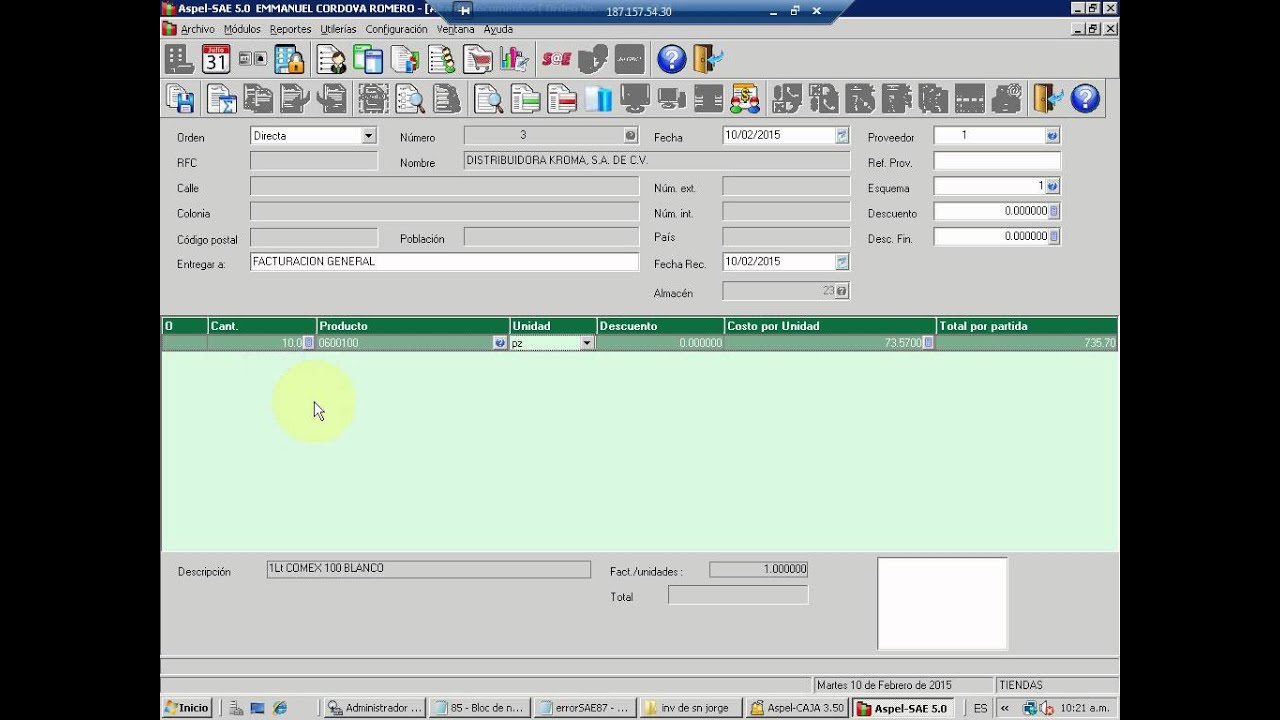Click the people with dollar sign icon
The image size is (1280, 720).
click(x=745, y=98)
